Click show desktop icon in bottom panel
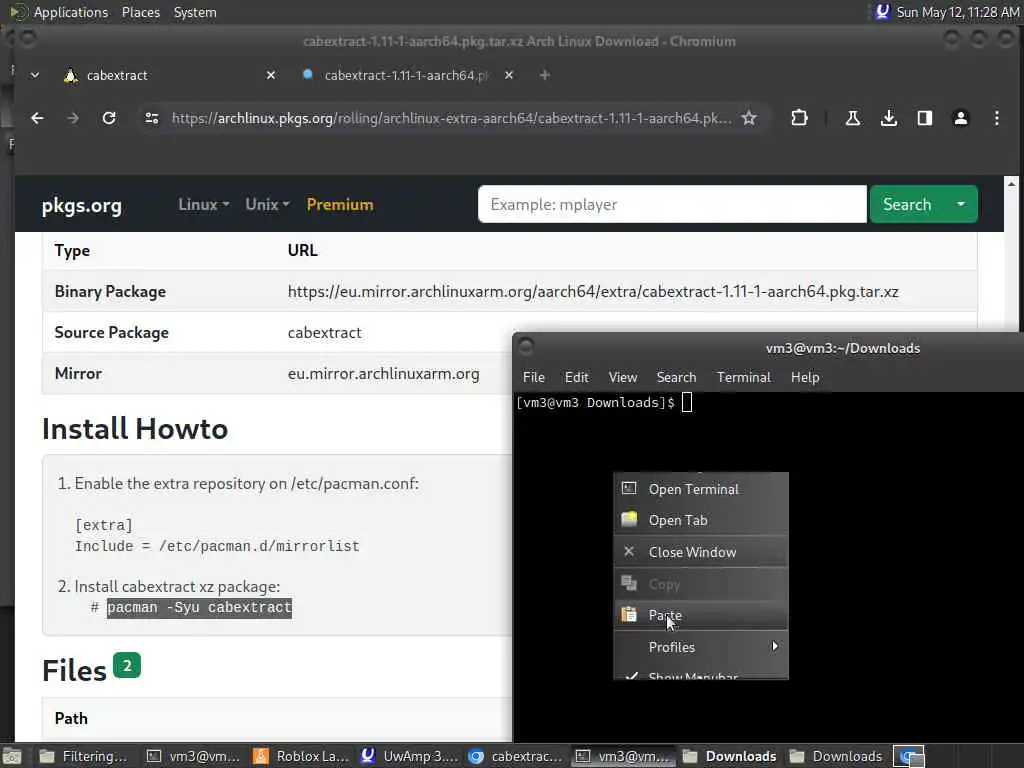This screenshot has width=1024, height=768. click(12, 757)
